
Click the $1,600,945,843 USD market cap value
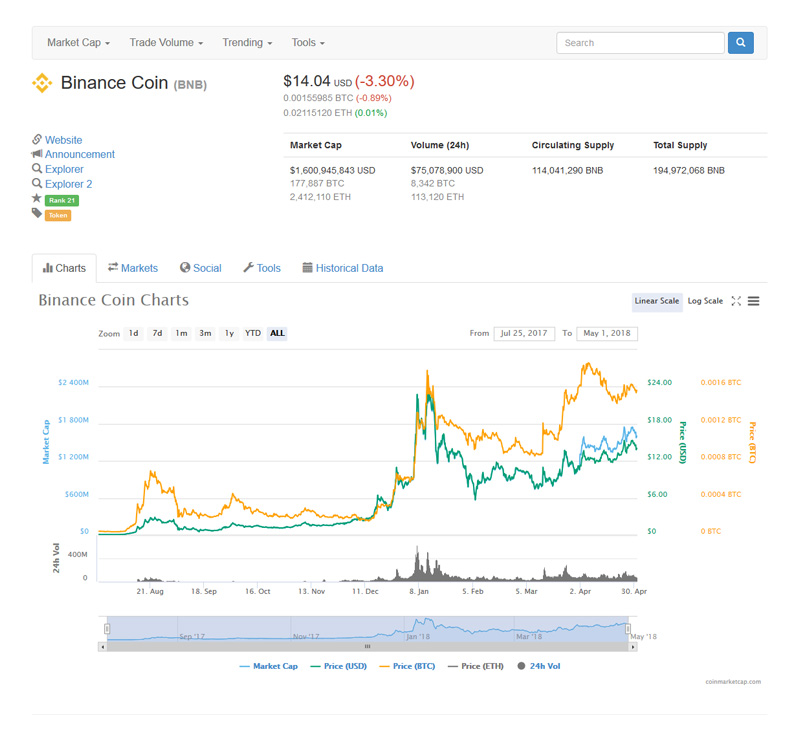tap(332, 171)
